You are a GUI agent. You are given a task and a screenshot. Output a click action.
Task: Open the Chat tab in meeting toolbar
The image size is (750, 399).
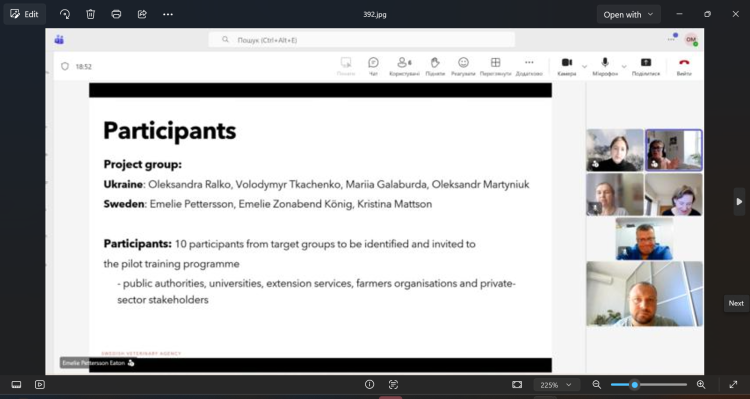[x=373, y=66]
